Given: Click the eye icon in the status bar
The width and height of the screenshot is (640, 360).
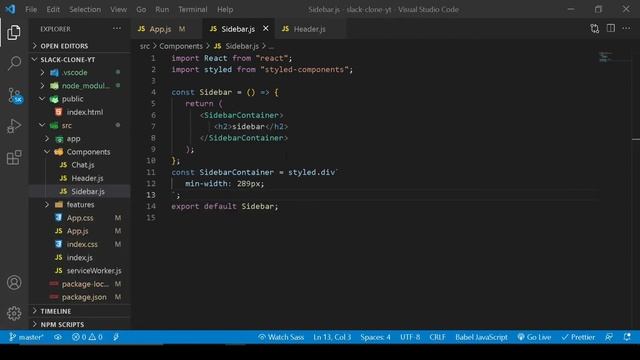Looking at the screenshot, I should point(58,337).
